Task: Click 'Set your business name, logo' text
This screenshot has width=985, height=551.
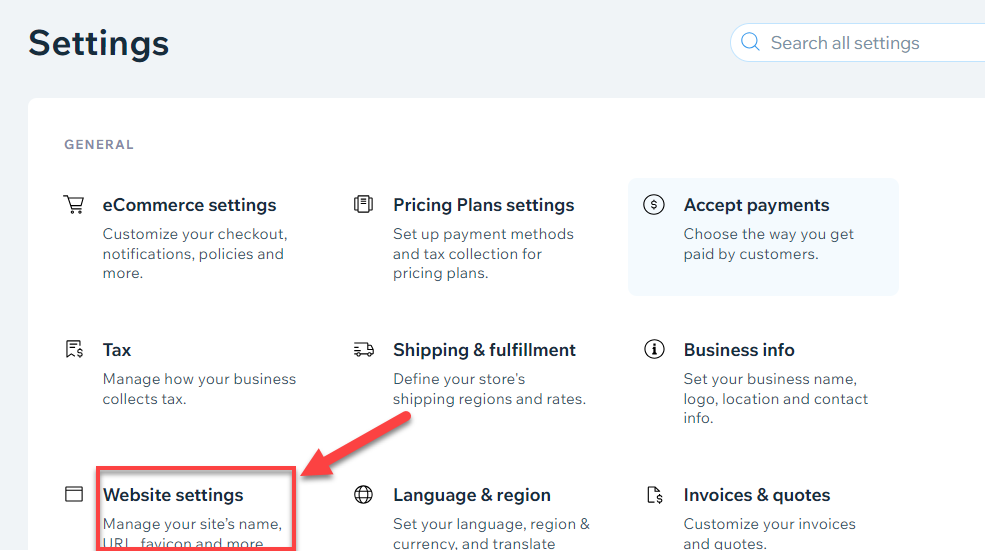Action: pyautogui.click(x=776, y=398)
